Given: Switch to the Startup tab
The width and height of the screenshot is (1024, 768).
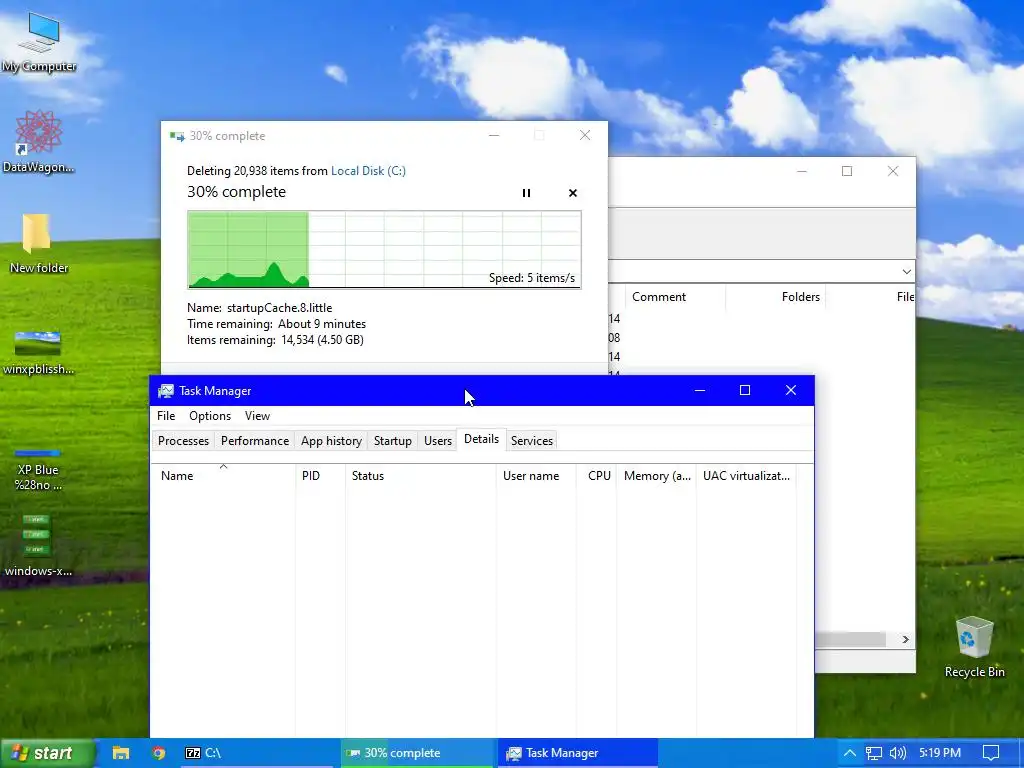Looking at the screenshot, I should pyautogui.click(x=392, y=441).
